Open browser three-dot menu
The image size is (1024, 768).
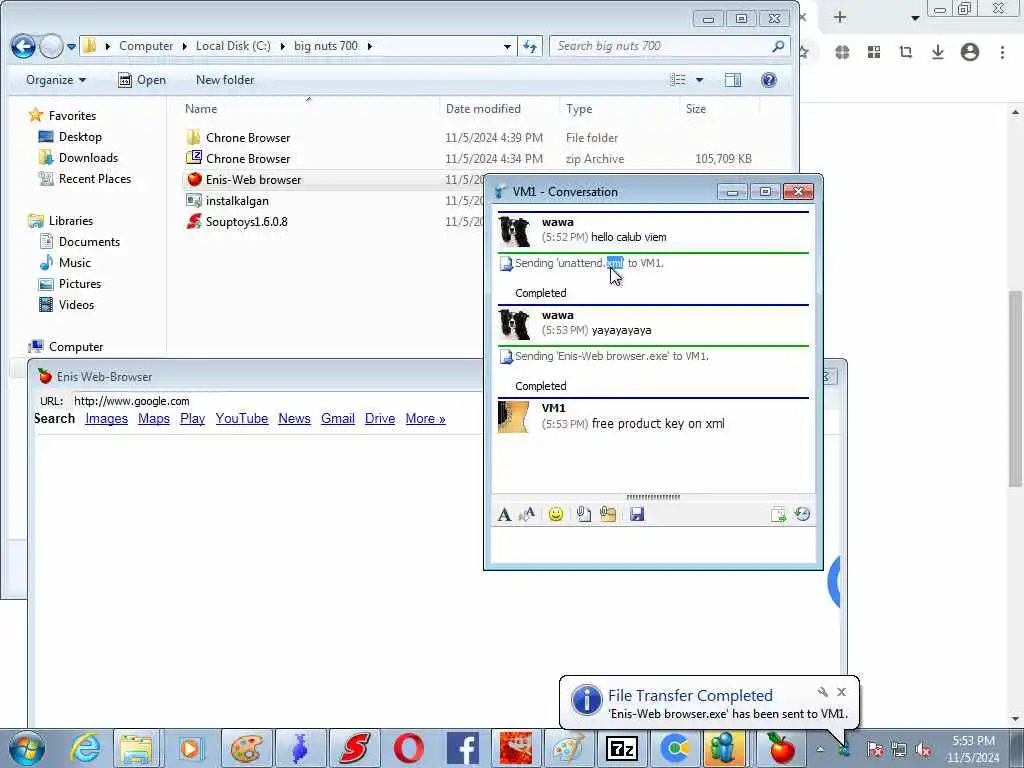coord(1002,52)
